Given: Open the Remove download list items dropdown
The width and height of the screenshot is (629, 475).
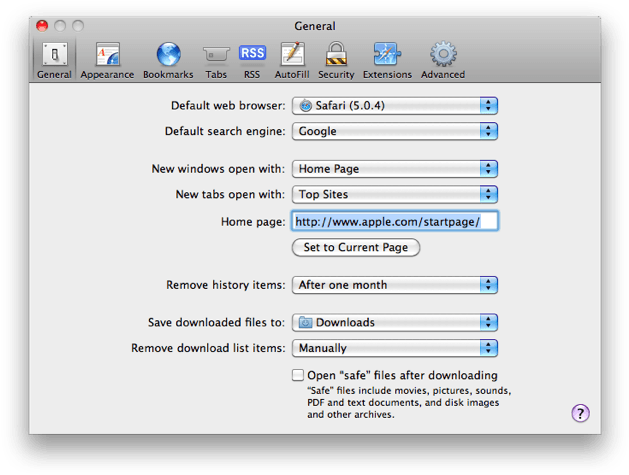Looking at the screenshot, I should (395, 348).
